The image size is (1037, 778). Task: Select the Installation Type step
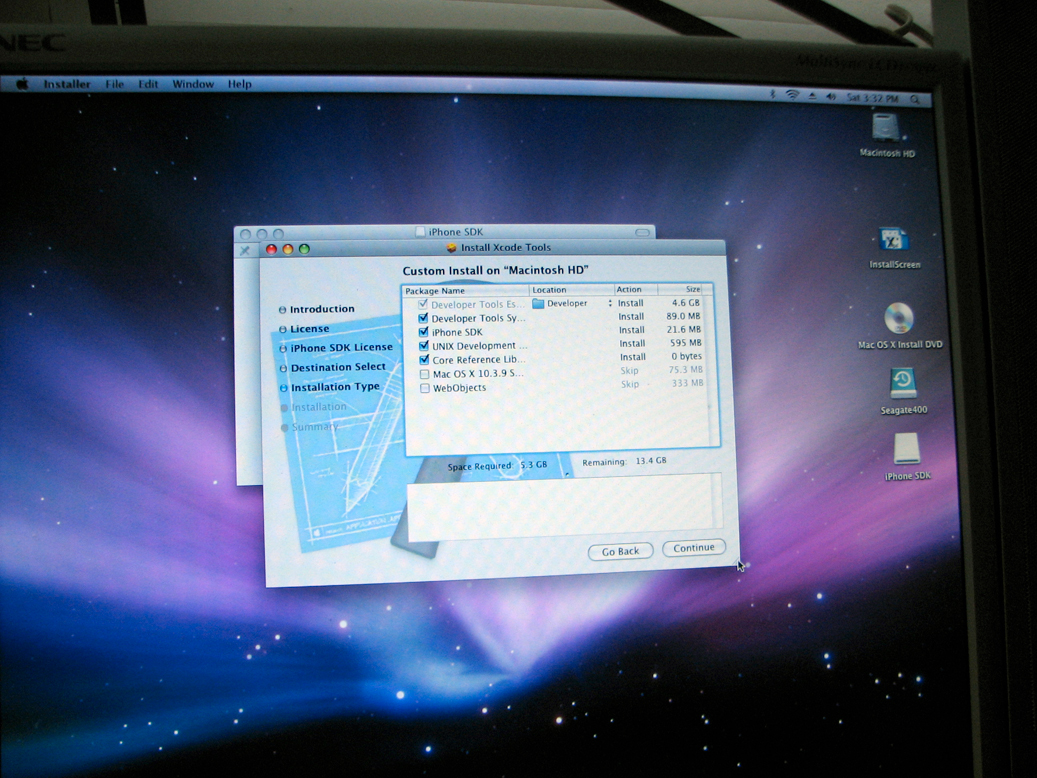point(335,387)
